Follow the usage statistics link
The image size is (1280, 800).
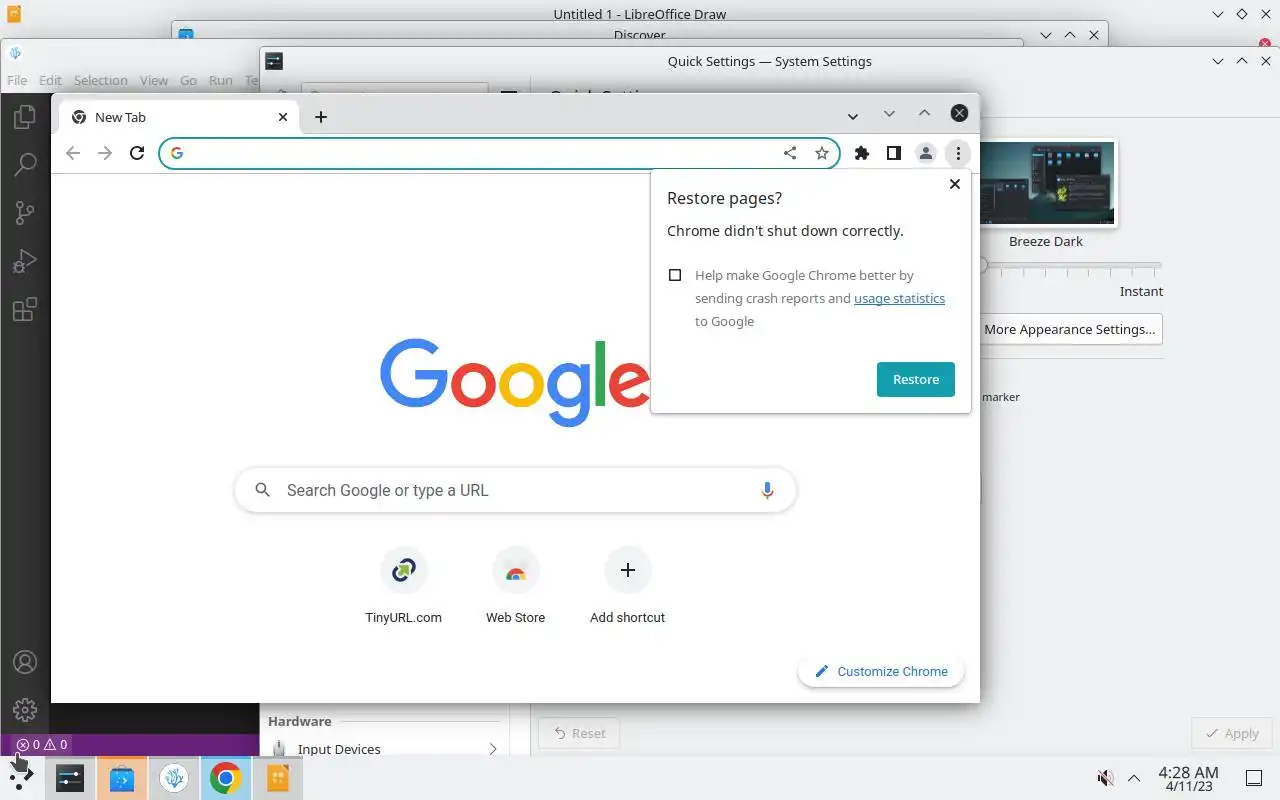pos(899,298)
